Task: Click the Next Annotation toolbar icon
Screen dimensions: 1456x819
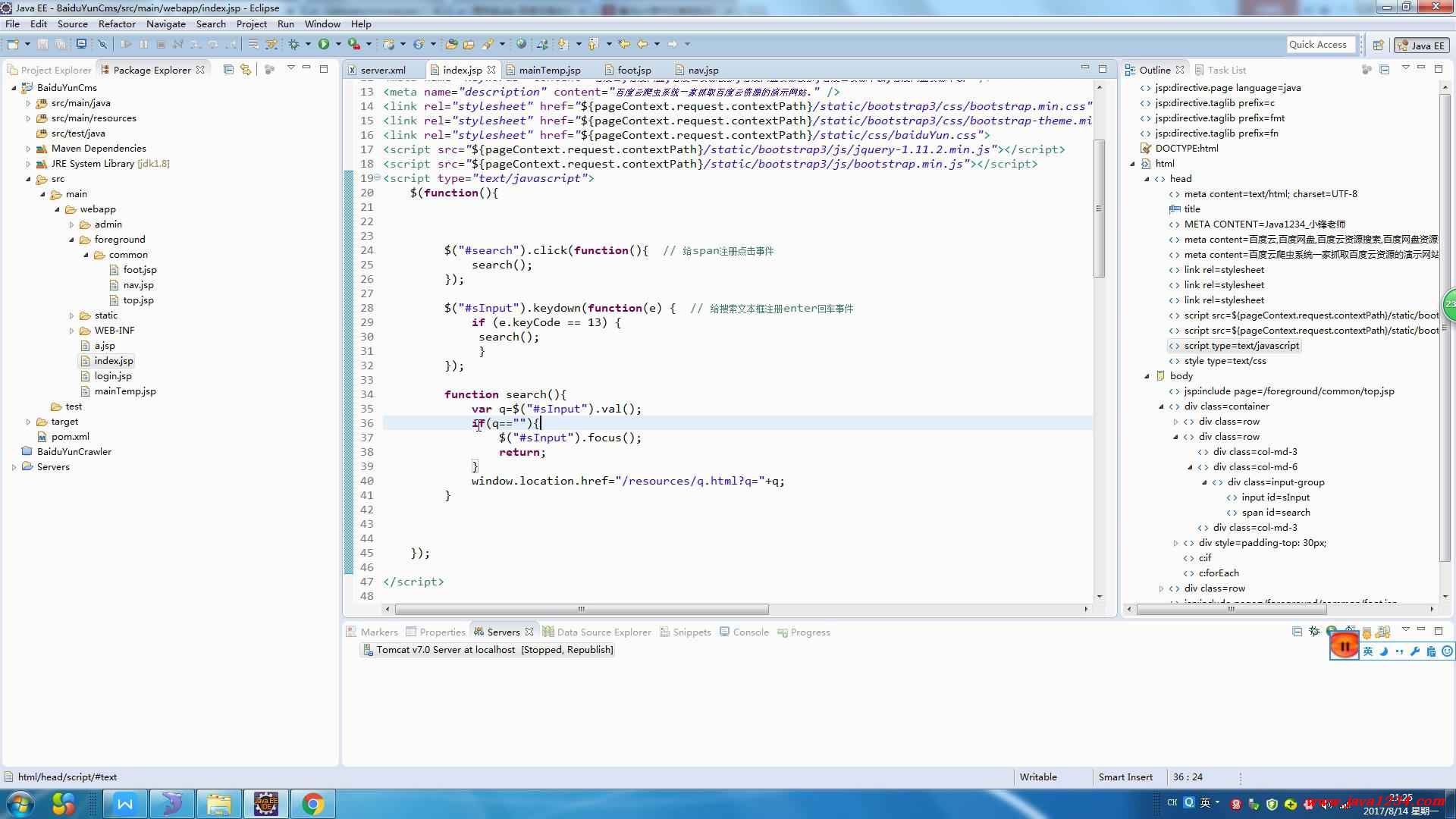Action: [563, 44]
